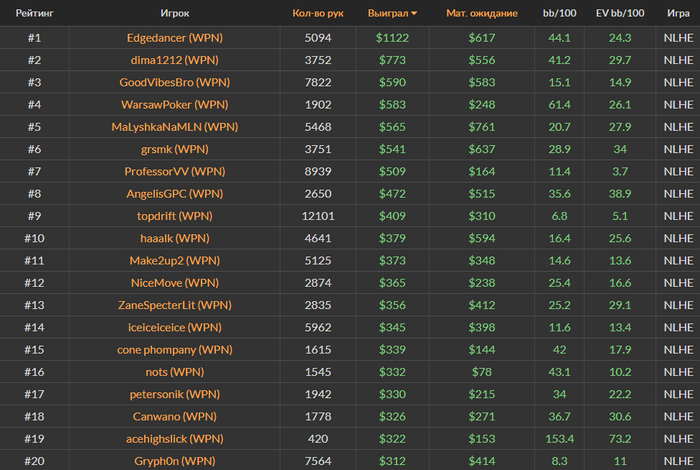Open player dima1212 (WPN) profile
700x470 pixels.
(x=175, y=60)
